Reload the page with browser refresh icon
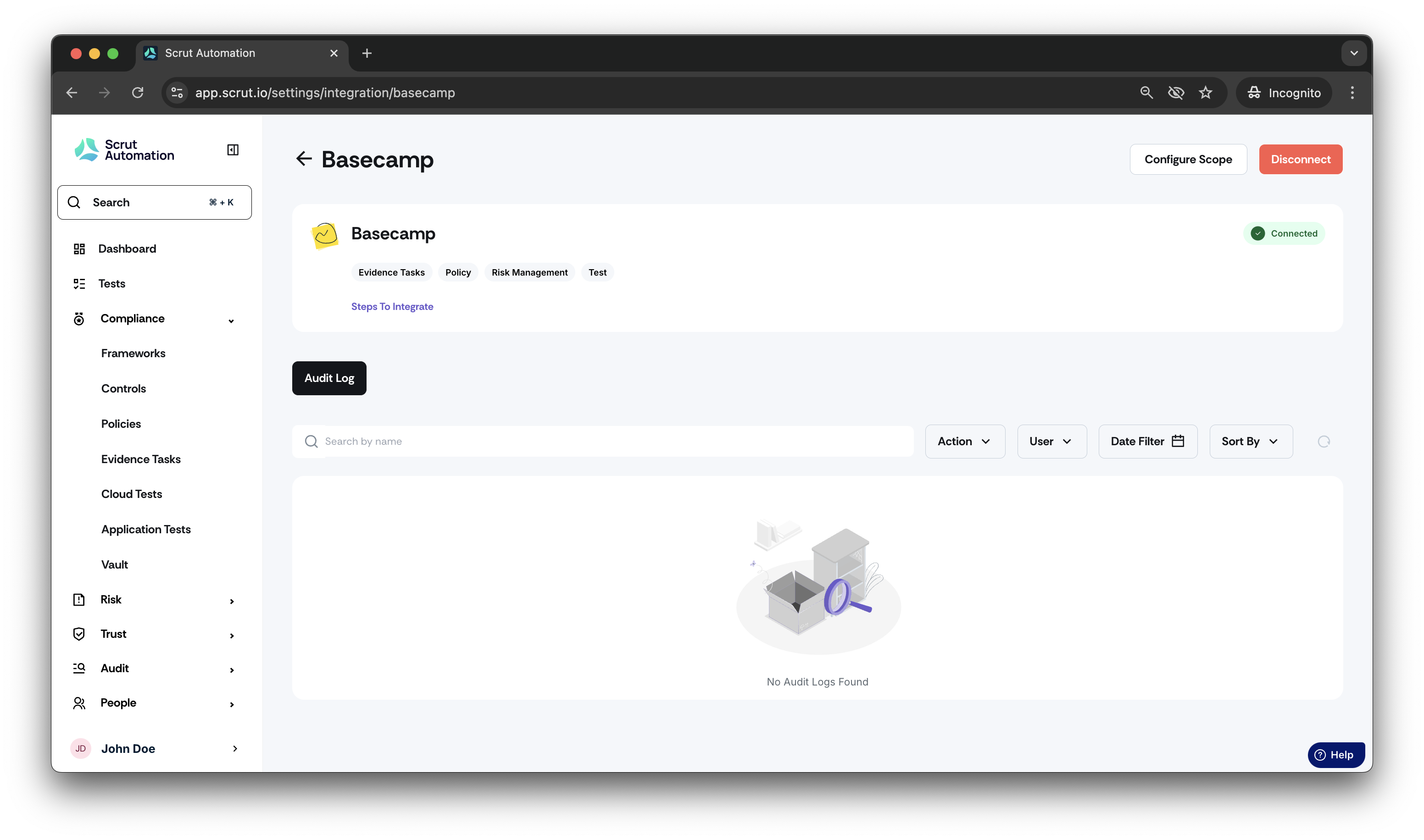This screenshot has height=840, width=1424. click(x=138, y=92)
